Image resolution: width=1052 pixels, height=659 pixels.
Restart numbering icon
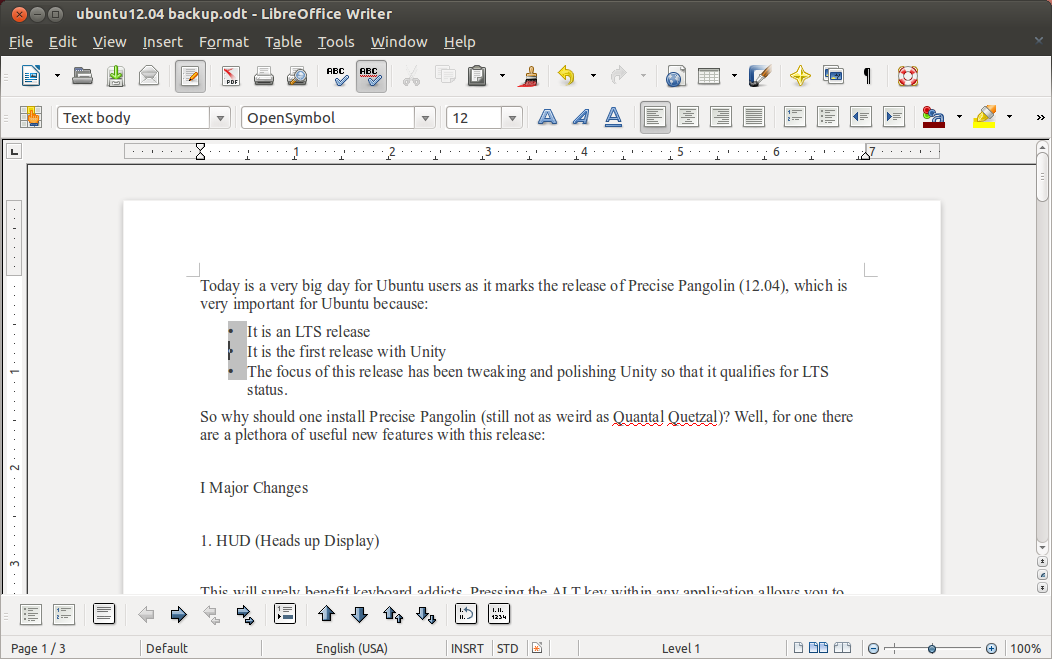466,613
